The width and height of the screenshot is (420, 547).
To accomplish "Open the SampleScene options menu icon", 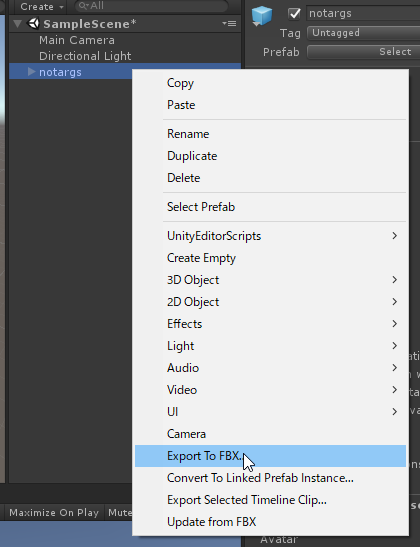I will click(x=229, y=23).
